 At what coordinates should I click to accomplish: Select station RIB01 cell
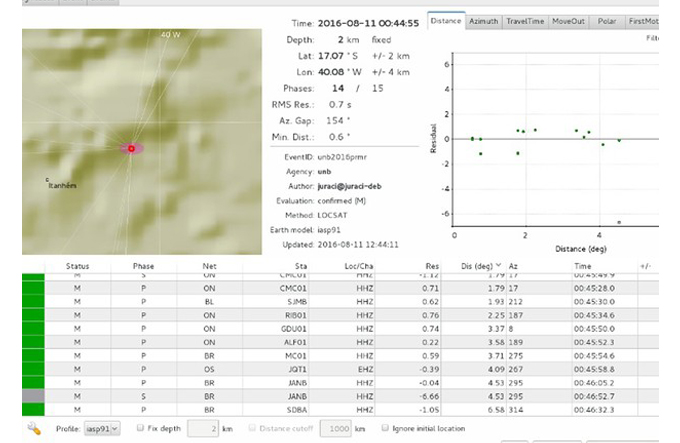[296, 315]
